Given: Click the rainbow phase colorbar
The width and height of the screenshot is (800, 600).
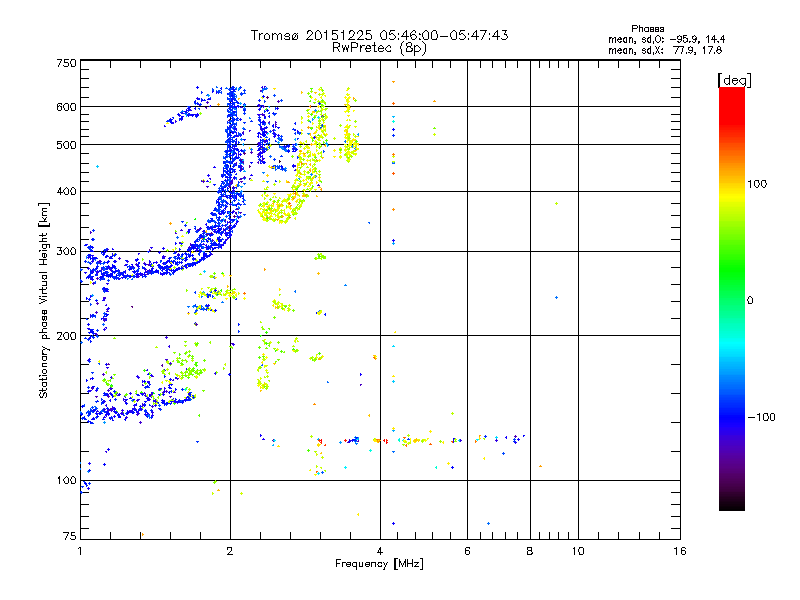Looking at the screenshot, I should 732,298.
